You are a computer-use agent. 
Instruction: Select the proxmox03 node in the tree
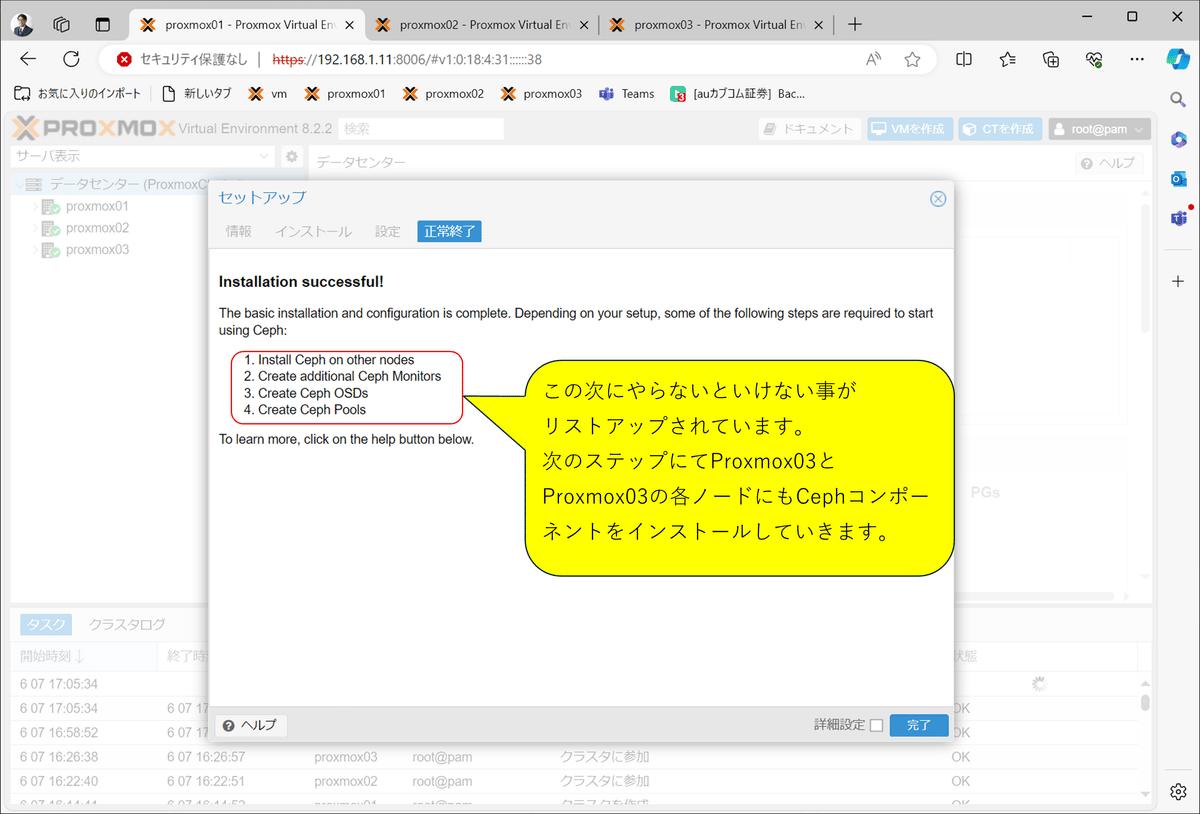(97, 250)
